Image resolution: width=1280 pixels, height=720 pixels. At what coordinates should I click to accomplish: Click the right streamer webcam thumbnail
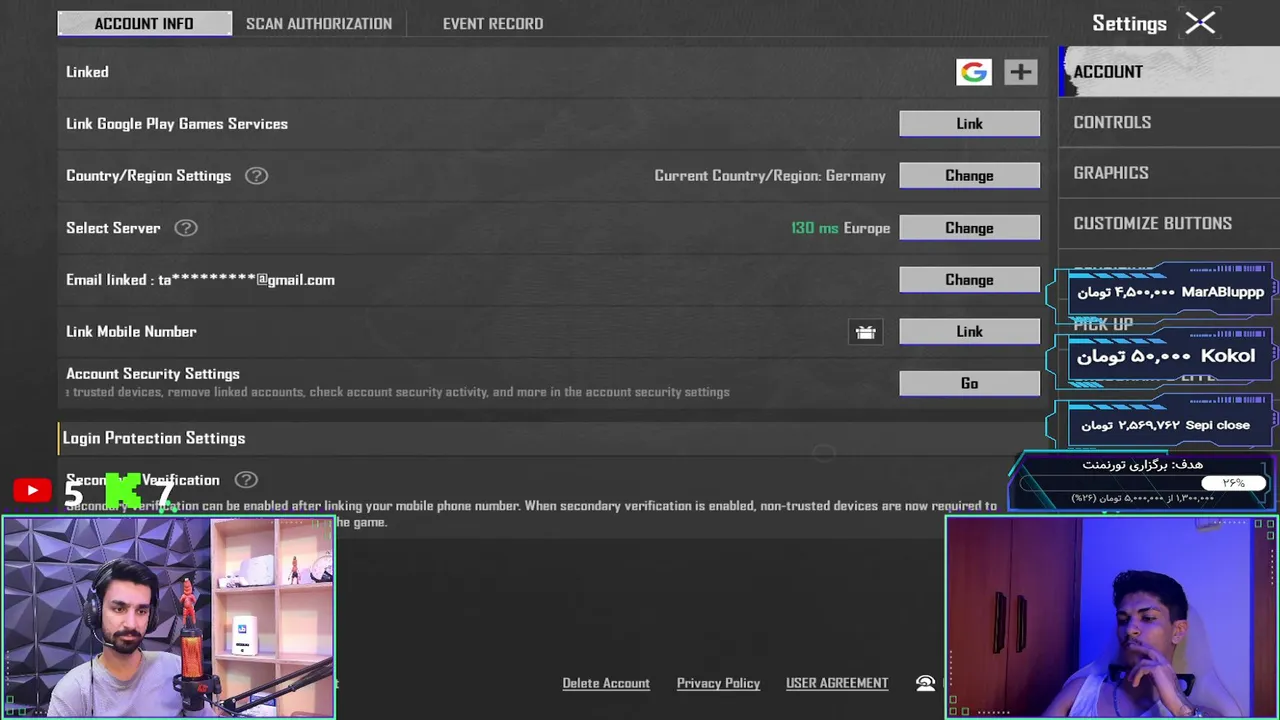click(x=1112, y=617)
